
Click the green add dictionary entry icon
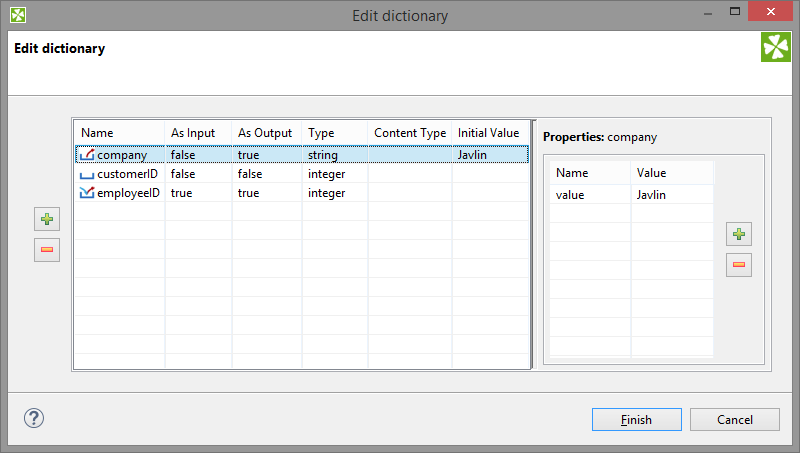tap(47, 220)
